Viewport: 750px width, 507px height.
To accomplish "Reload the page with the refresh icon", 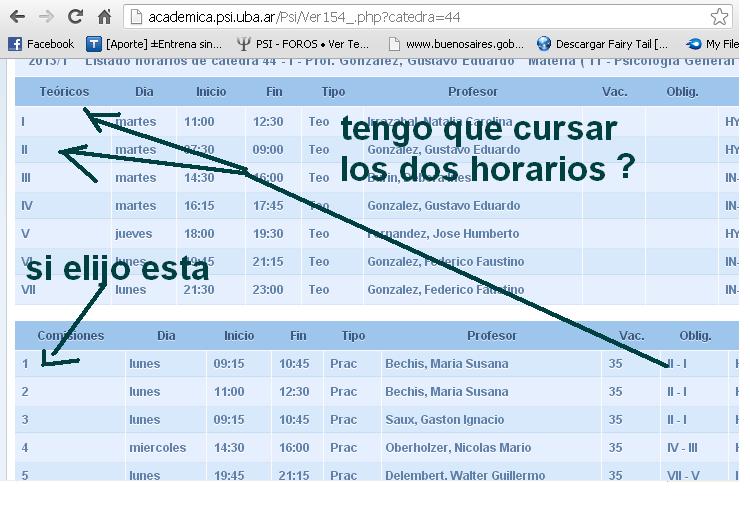I will pos(75,17).
